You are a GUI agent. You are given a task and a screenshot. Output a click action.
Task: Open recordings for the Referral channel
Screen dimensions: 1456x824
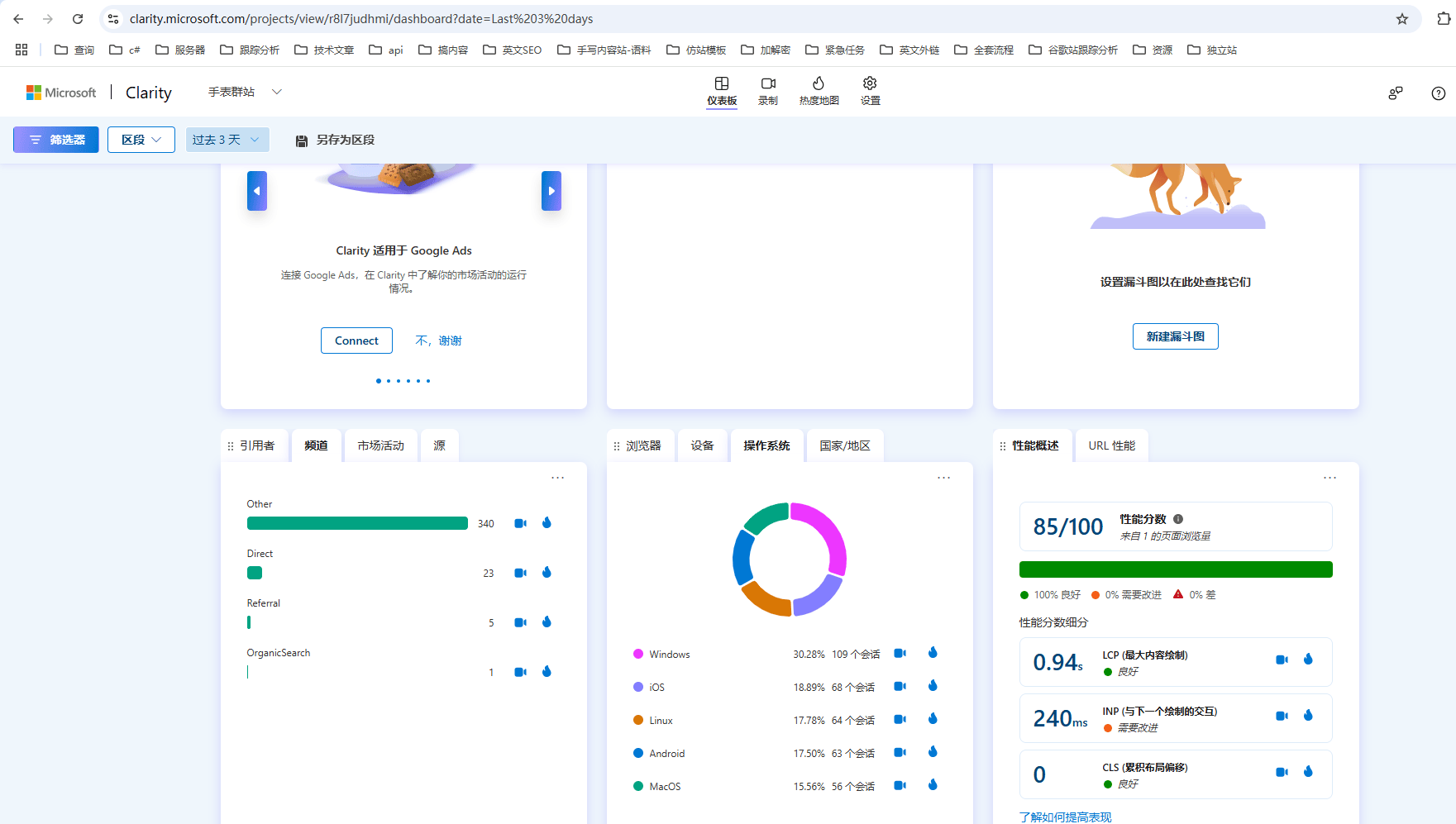pos(520,622)
